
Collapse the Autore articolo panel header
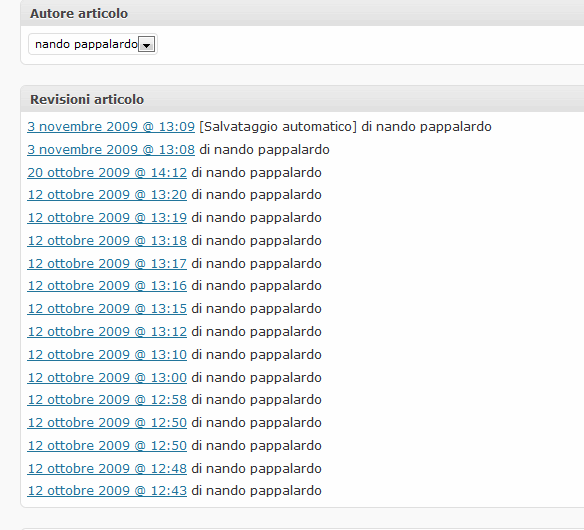pos(302,13)
